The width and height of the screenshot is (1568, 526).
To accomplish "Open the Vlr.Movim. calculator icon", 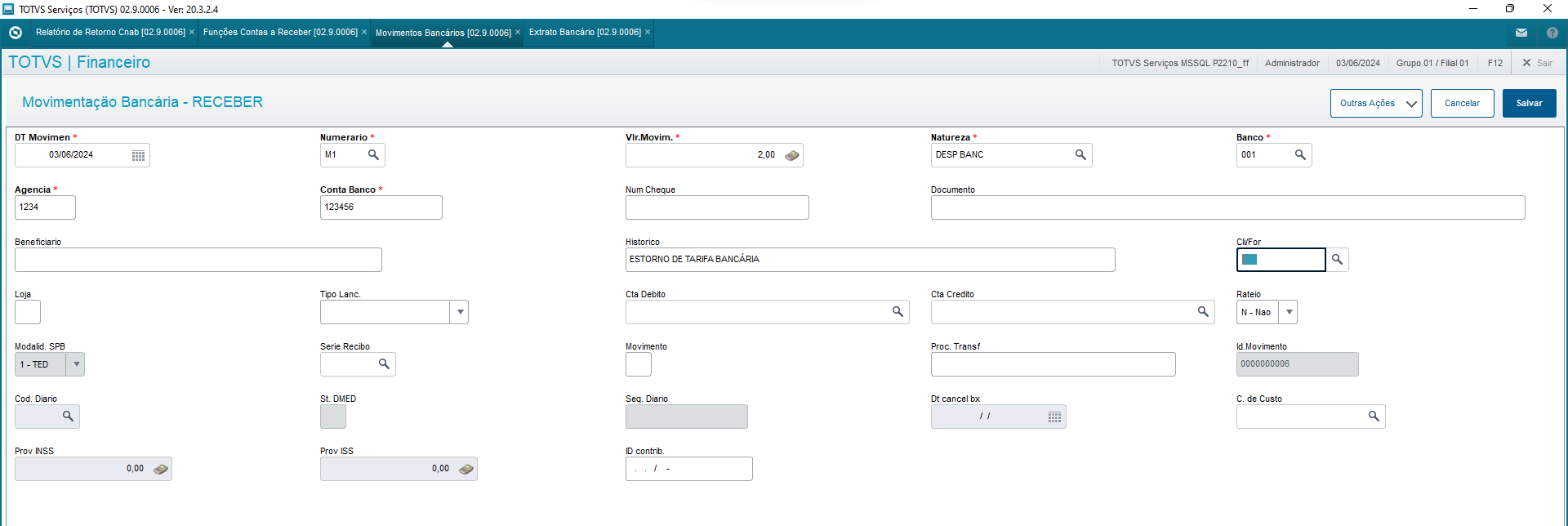I will point(791,155).
